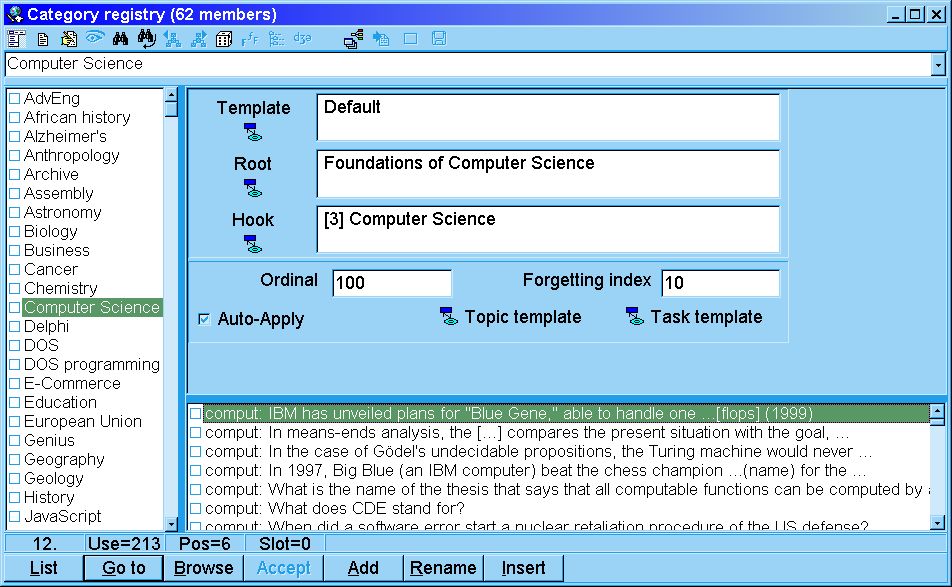Tick the Delphi category checkbox
Screen dimensions: 952x587
coord(15,327)
